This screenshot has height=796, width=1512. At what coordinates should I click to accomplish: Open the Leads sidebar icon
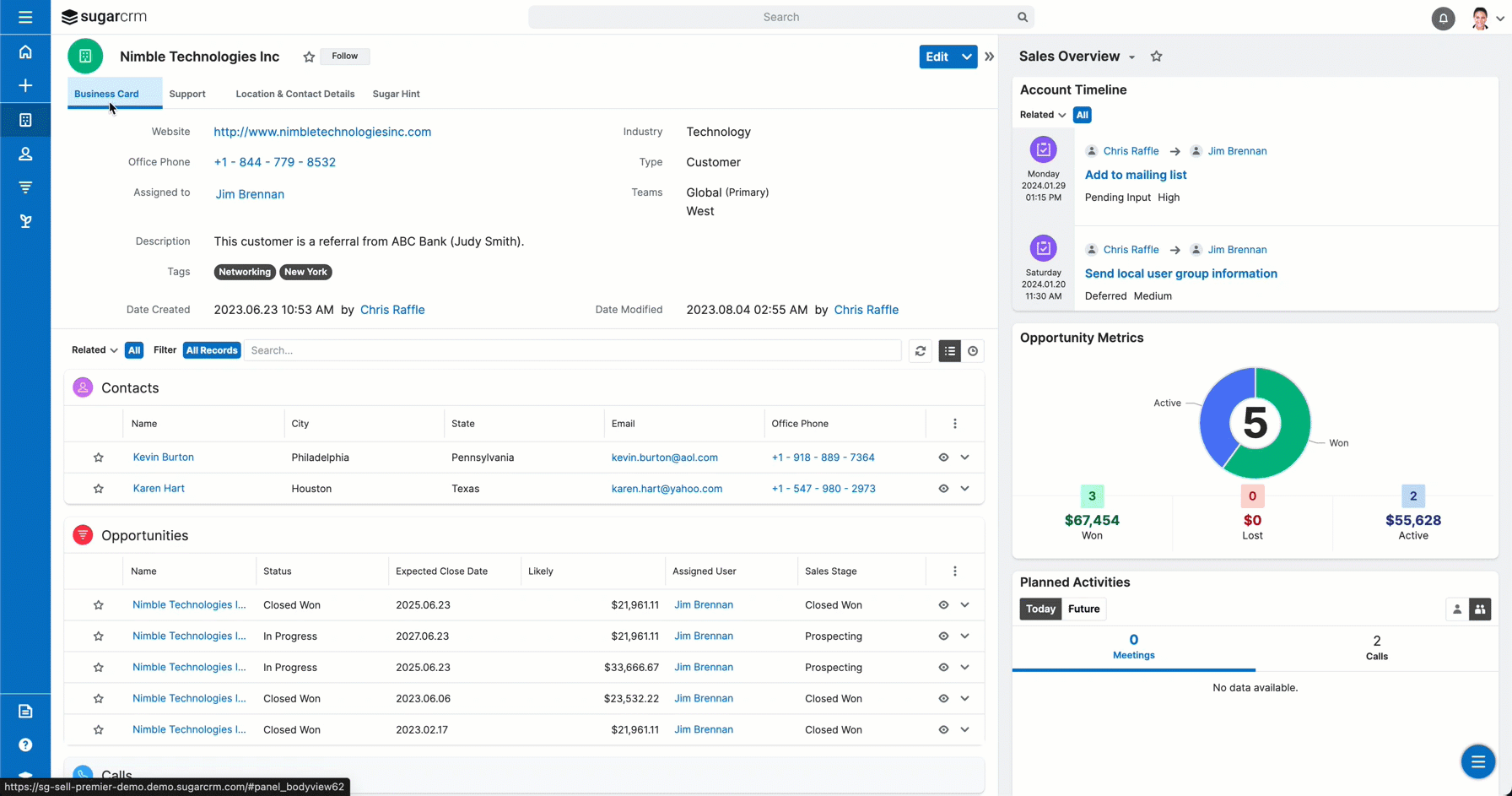(x=25, y=221)
